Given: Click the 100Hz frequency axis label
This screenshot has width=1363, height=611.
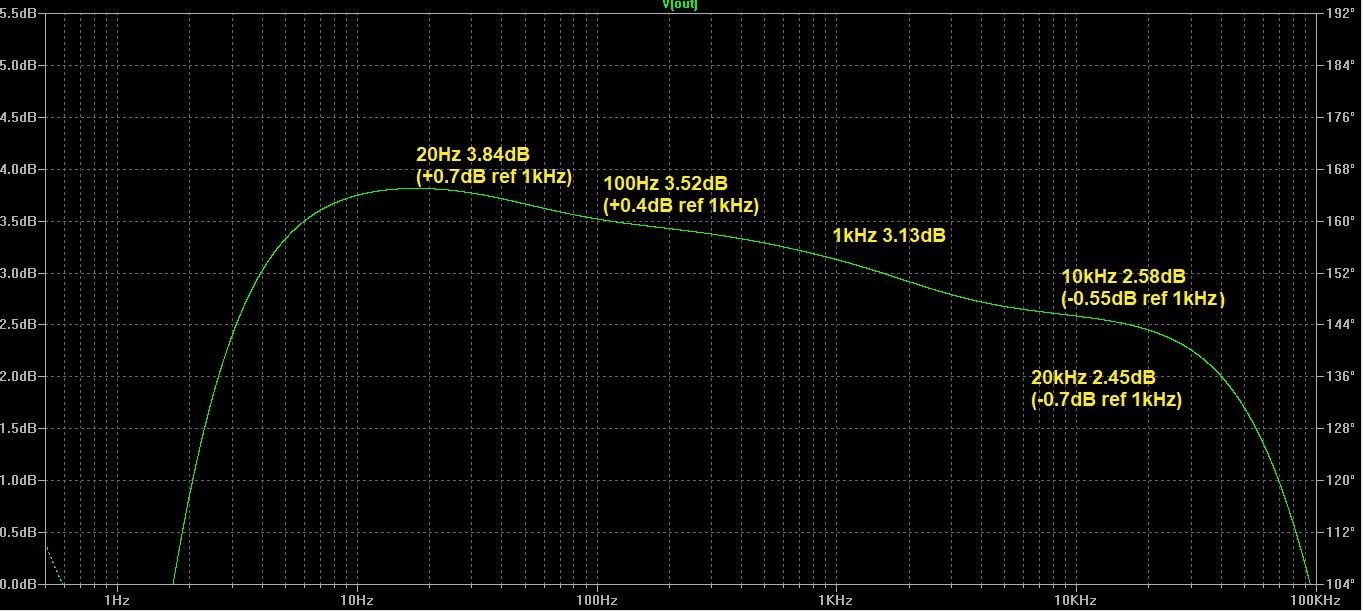Looking at the screenshot, I should coord(596,600).
